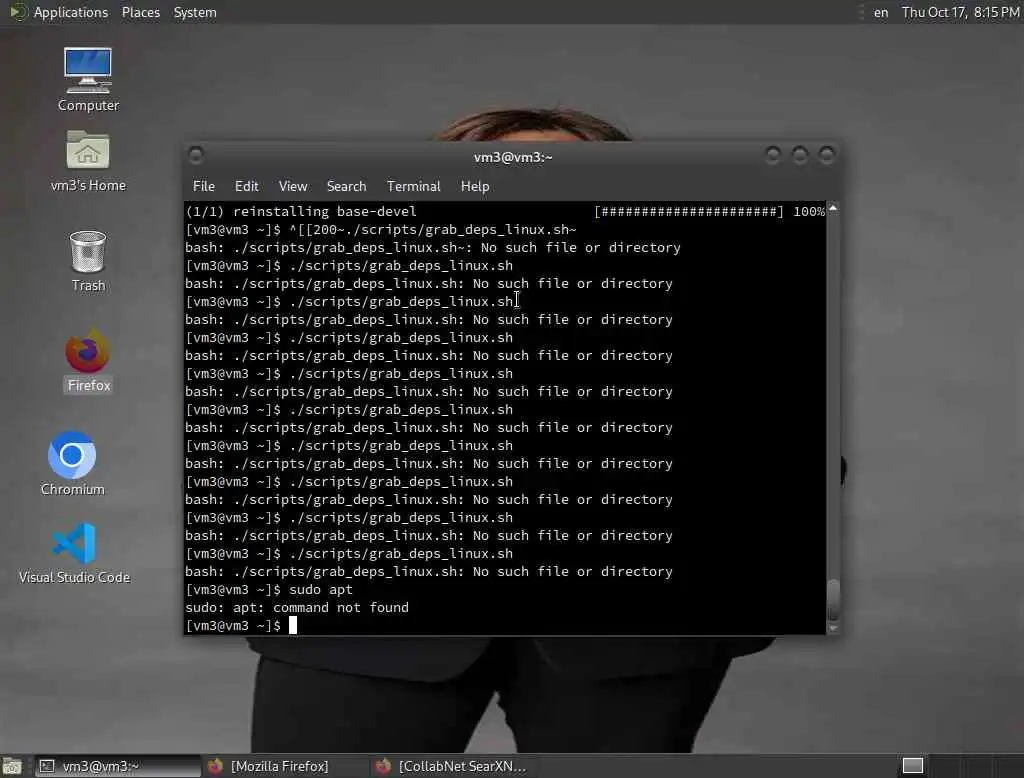Open the Search menu in terminal
The image size is (1024, 778).
[x=346, y=186]
